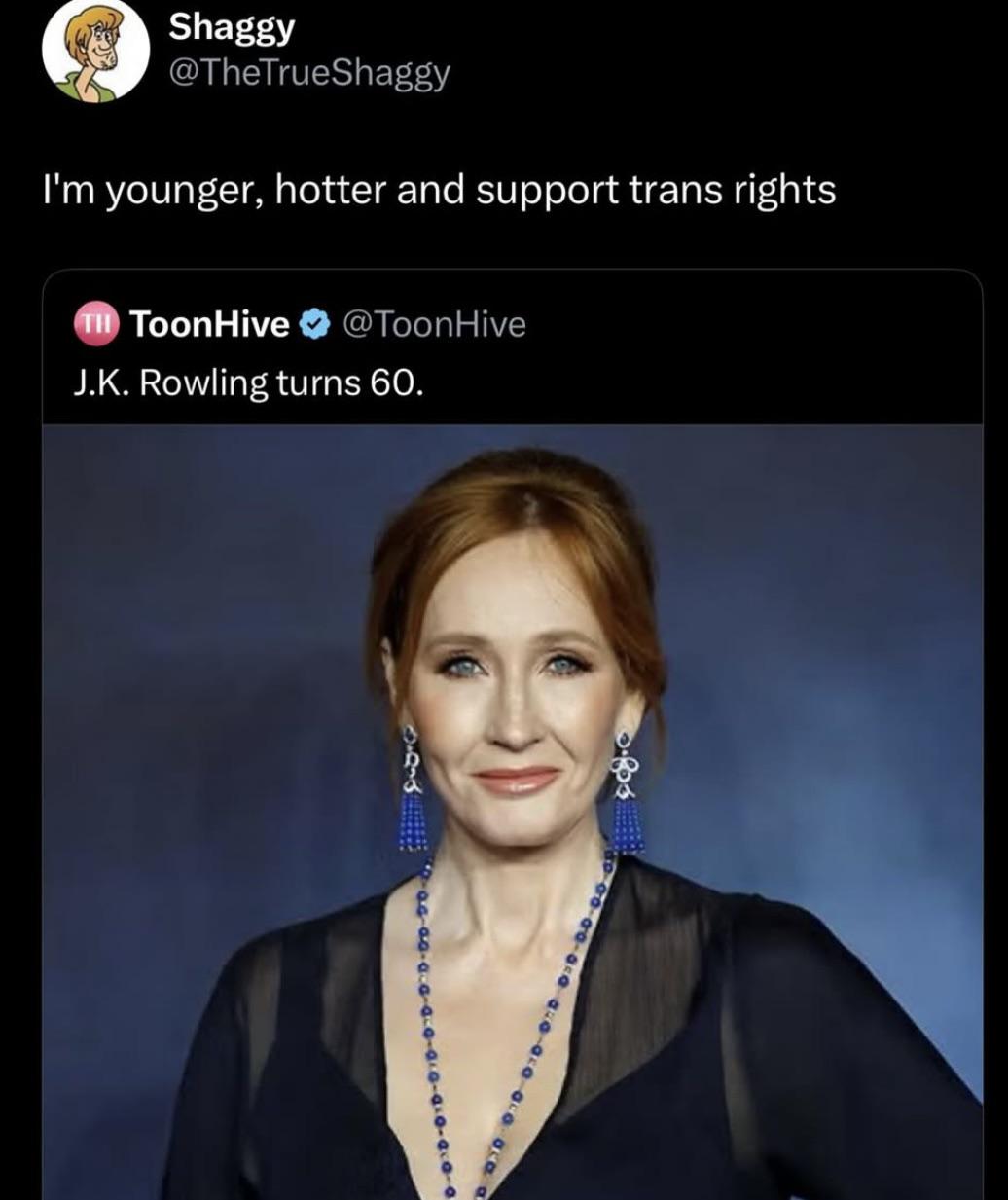Screen dimensions: 1008x1200
Task: Open the 'J.K. Rowling turns 60.' quoted text
Action: tap(249, 382)
